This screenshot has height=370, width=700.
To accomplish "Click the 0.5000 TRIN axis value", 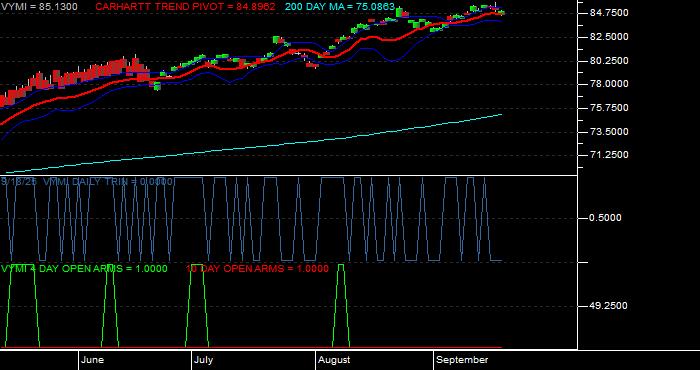I will point(606,218).
